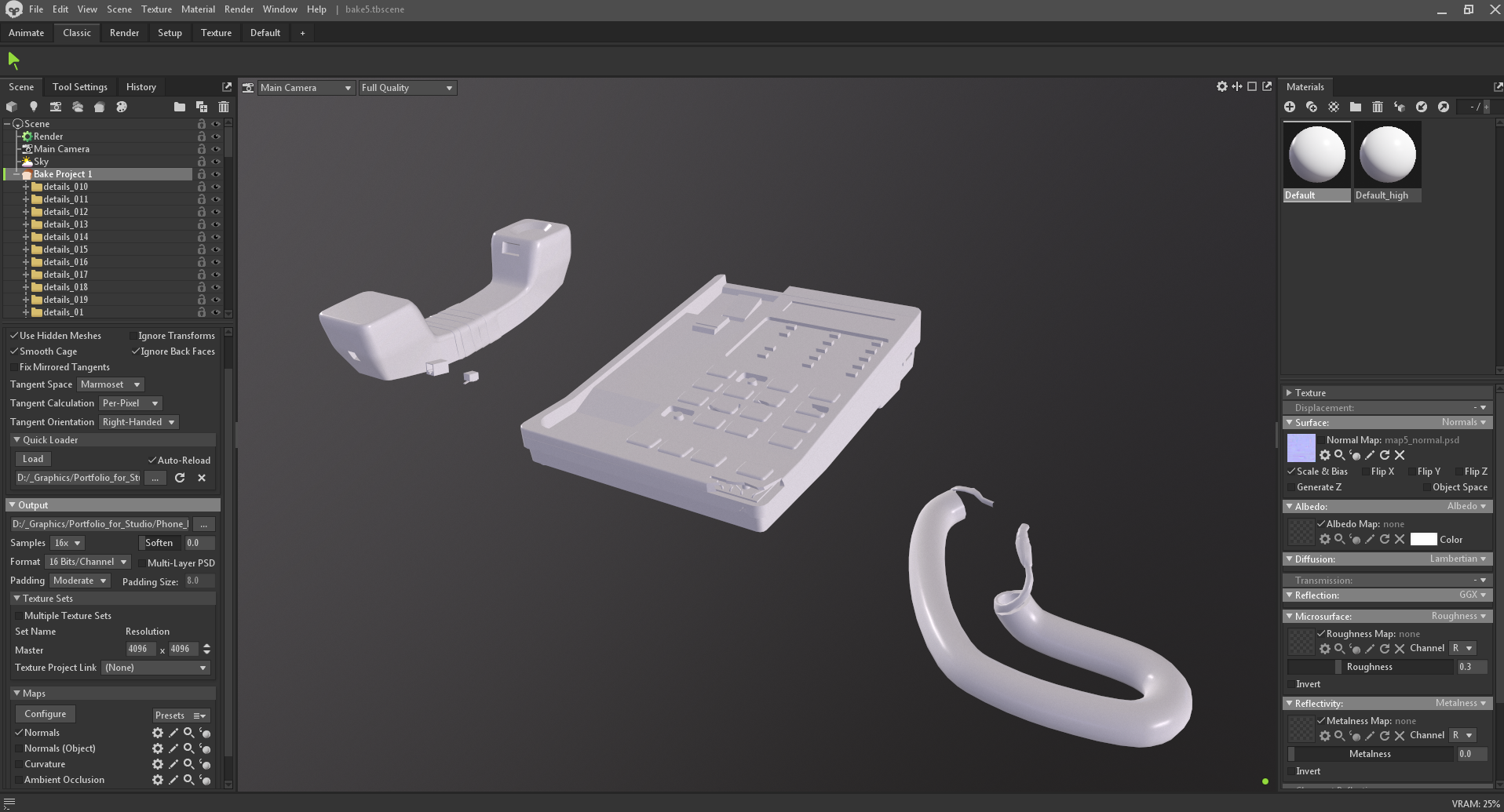Click the new bake project bread icon

[x=99, y=107]
